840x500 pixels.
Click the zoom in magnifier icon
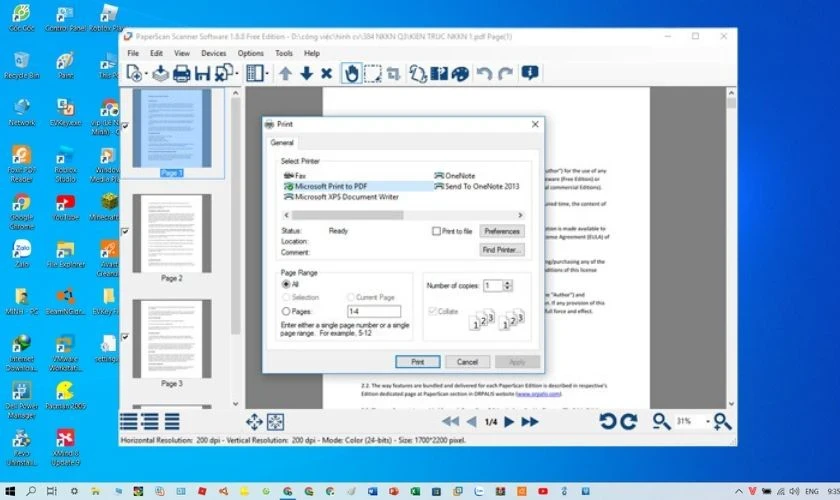pos(722,422)
